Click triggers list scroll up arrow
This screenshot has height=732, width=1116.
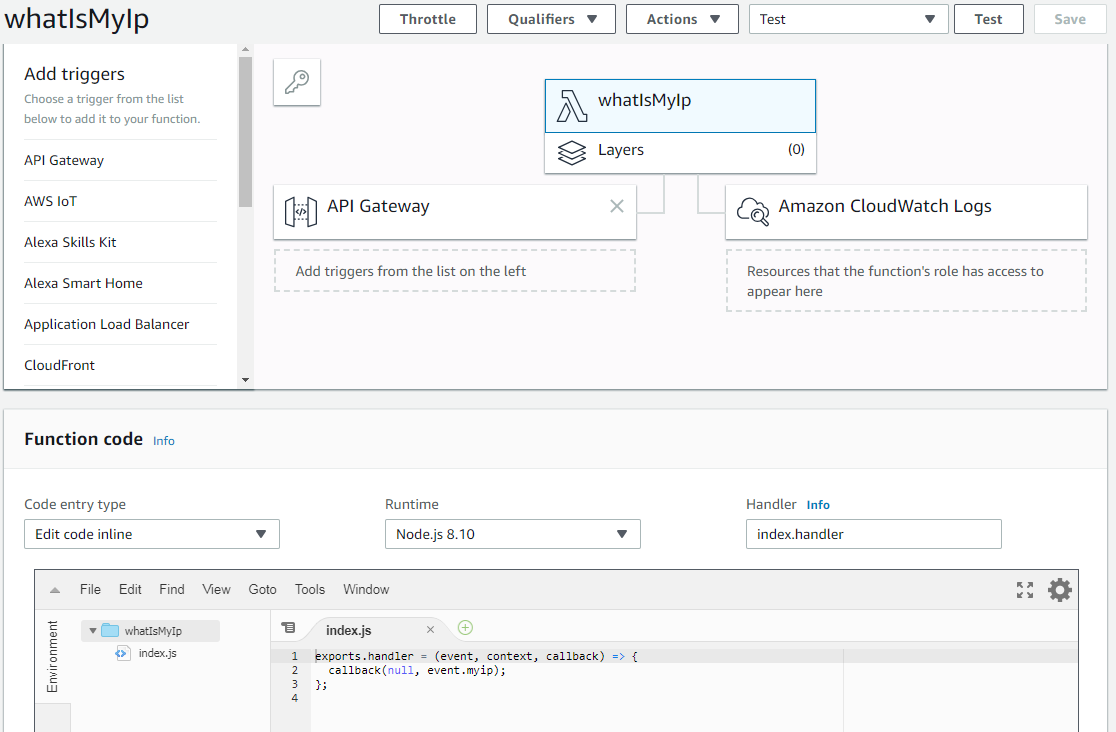click(246, 49)
